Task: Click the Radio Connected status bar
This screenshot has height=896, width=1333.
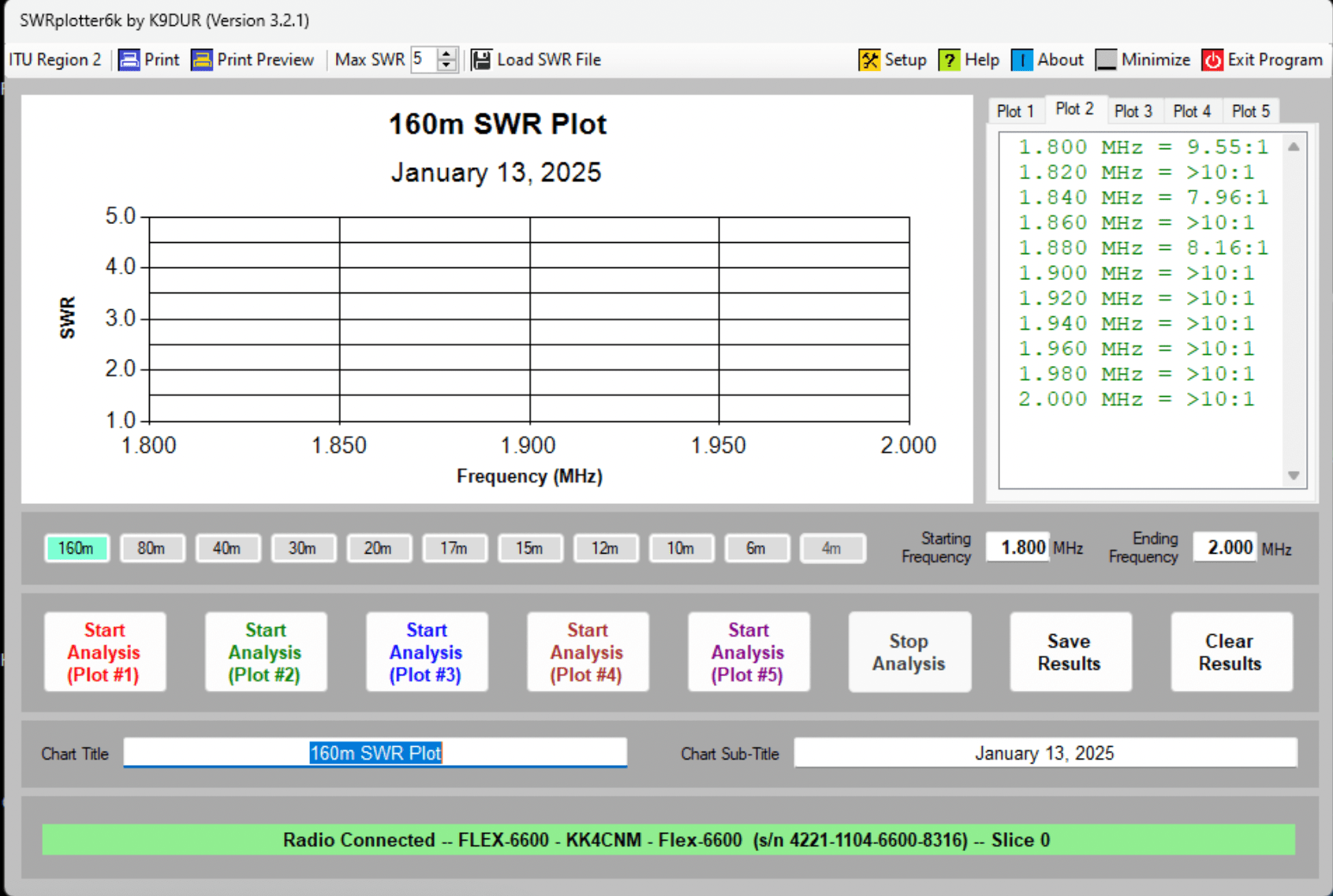Action: click(x=668, y=840)
